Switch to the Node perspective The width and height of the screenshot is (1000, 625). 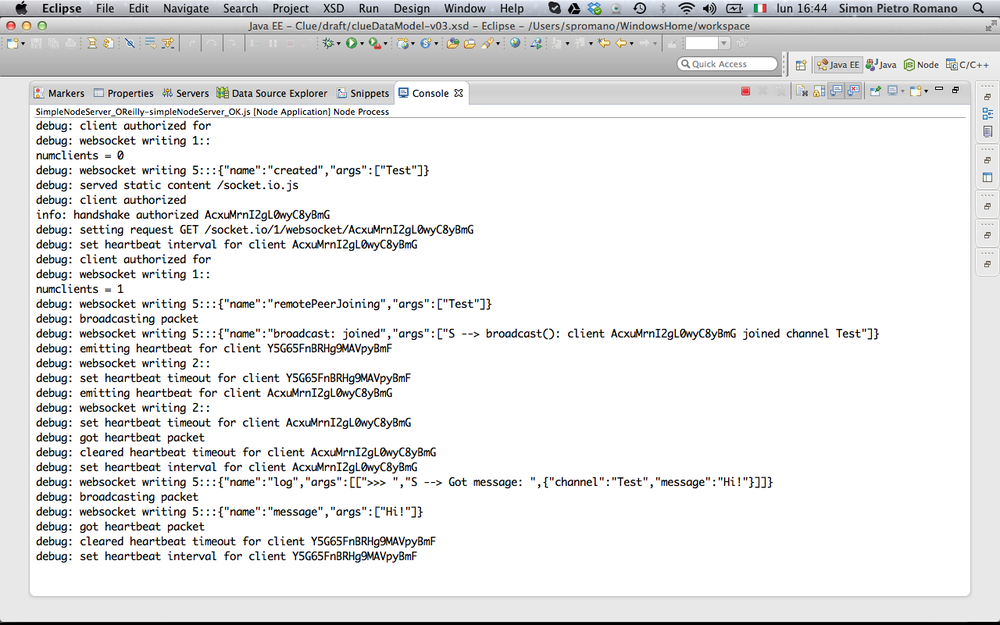921,65
